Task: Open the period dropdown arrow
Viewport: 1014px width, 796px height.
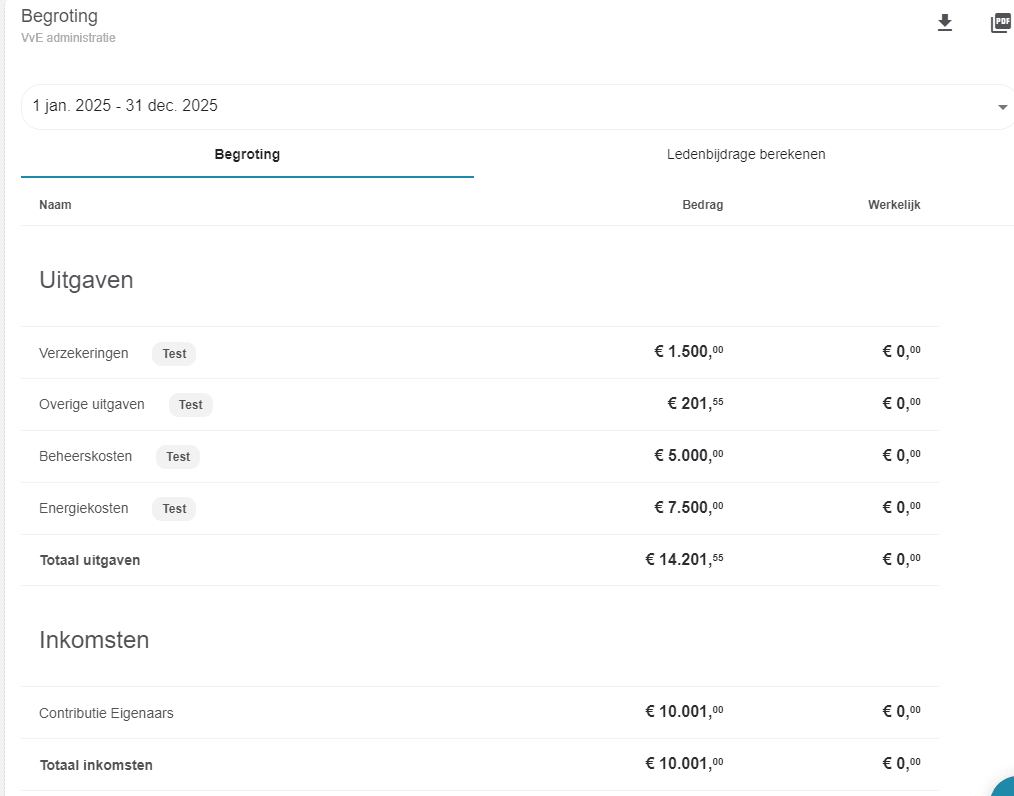Action: pyautogui.click(x=1002, y=108)
